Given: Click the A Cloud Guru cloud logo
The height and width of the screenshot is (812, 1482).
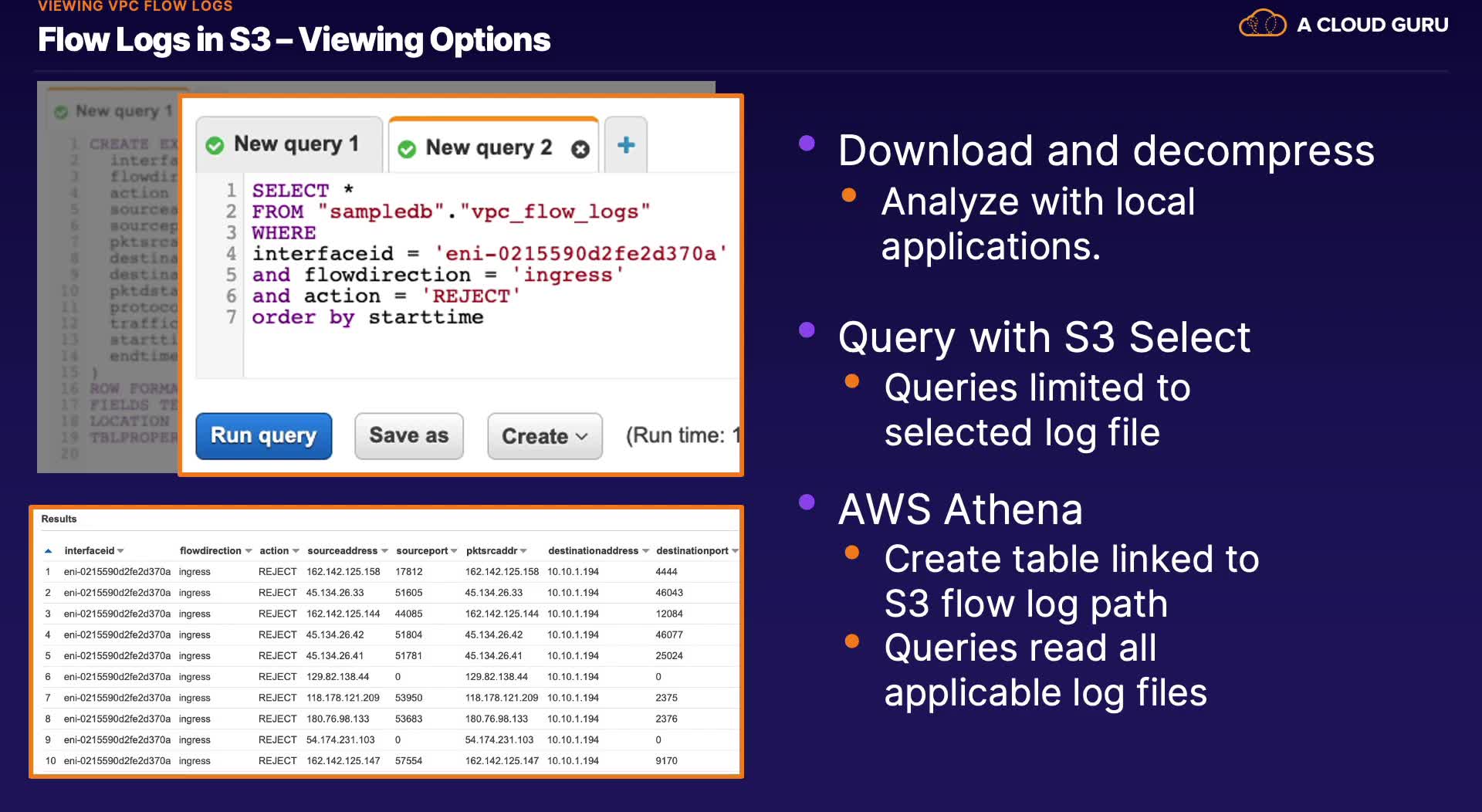Looking at the screenshot, I should [x=1262, y=24].
